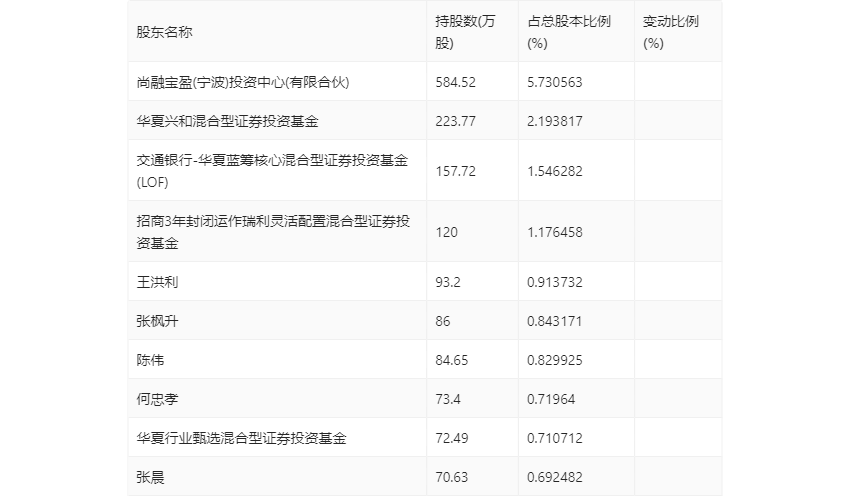The height and width of the screenshot is (496, 850).
Task: Select shareholder 华夏行业甄选混合型证券投资基金
Action: pos(241,438)
